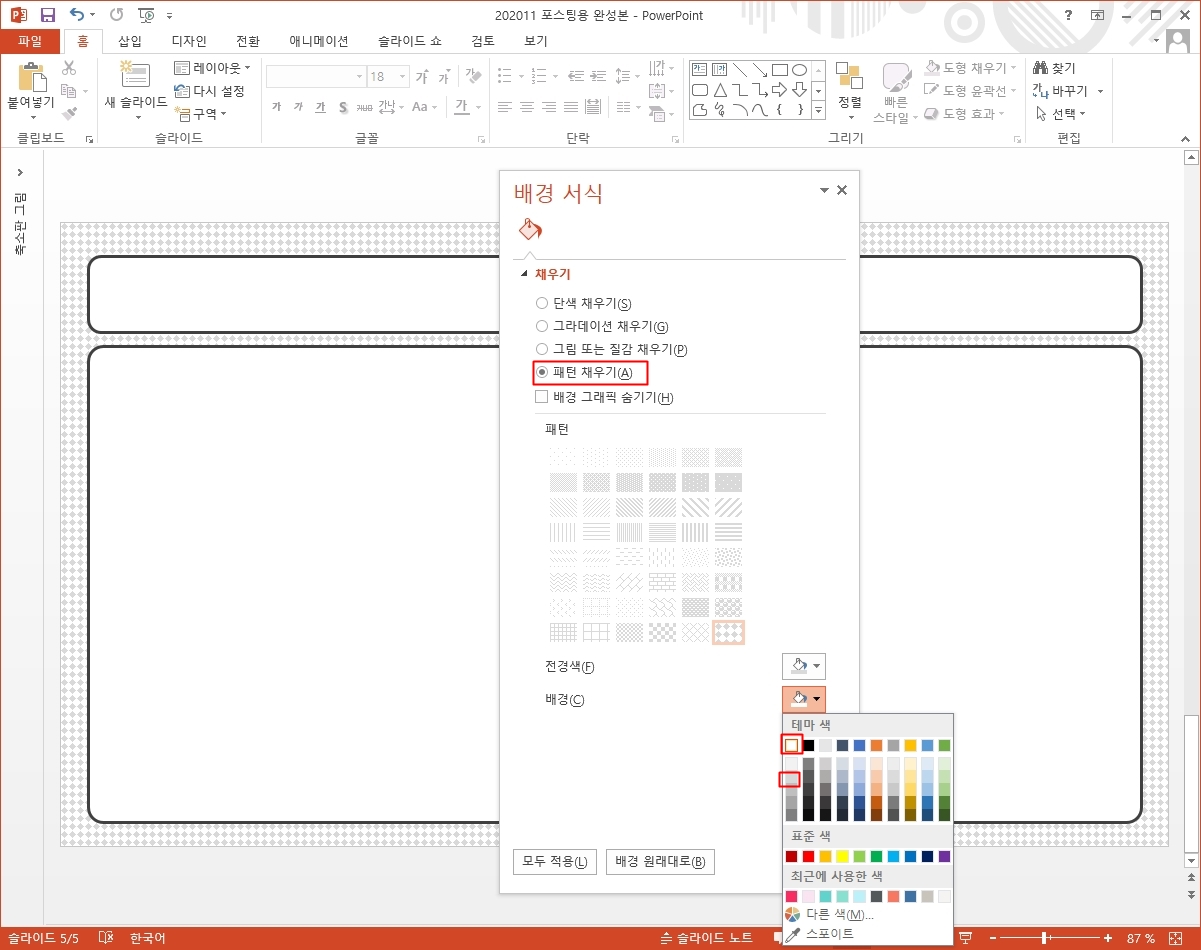The height and width of the screenshot is (950, 1201).
Task: Click the Increase Font Size icon
Action: click(422, 77)
